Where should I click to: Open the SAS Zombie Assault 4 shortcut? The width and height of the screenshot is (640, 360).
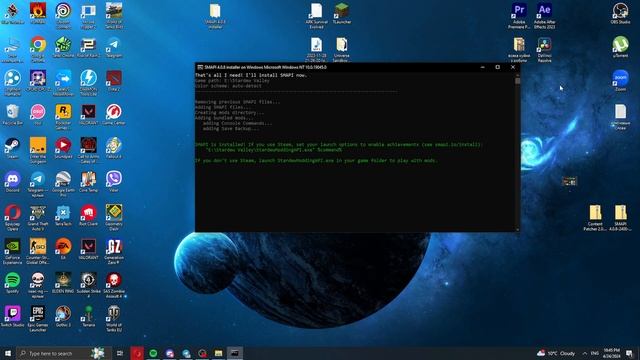coord(113,285)
